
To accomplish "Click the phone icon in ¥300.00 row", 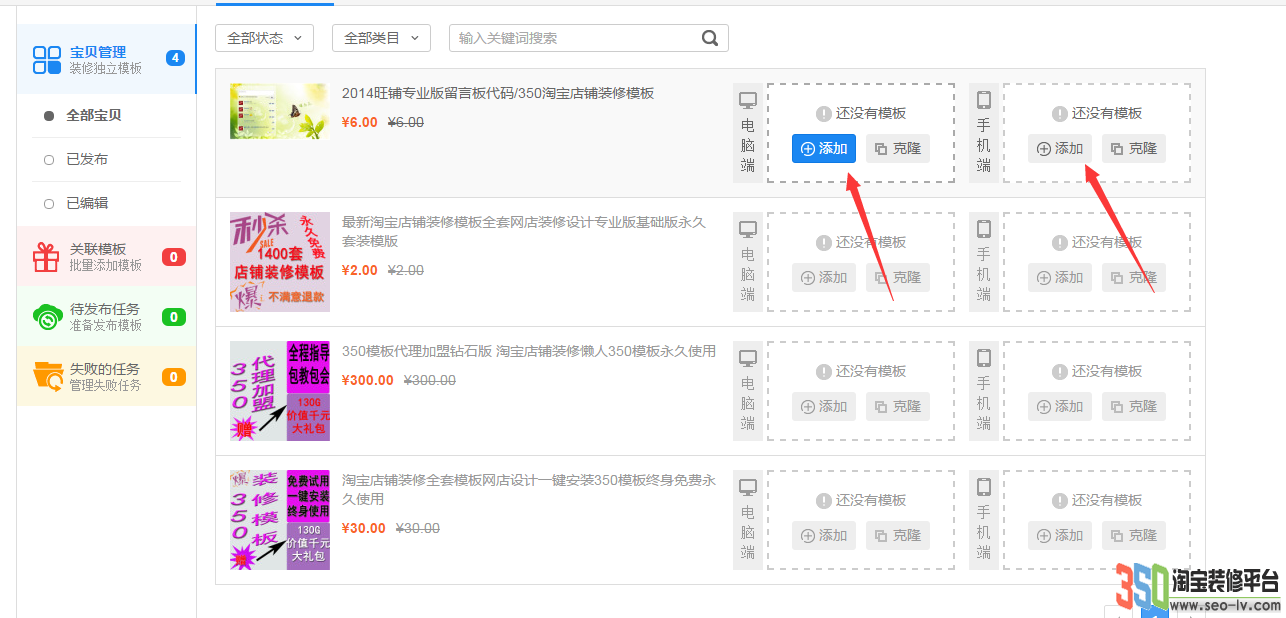I will [984, 358].
